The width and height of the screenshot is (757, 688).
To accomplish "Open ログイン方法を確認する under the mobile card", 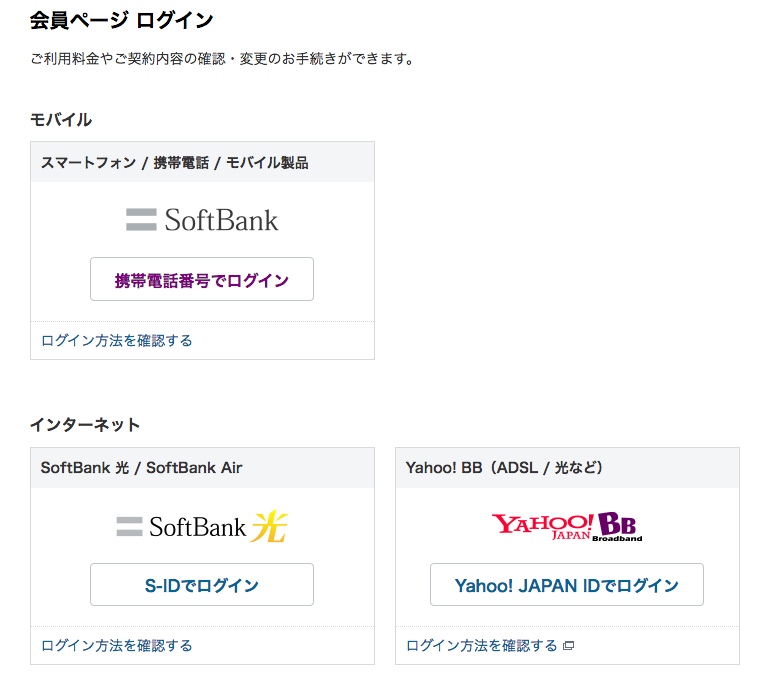I will coord(117,340).
